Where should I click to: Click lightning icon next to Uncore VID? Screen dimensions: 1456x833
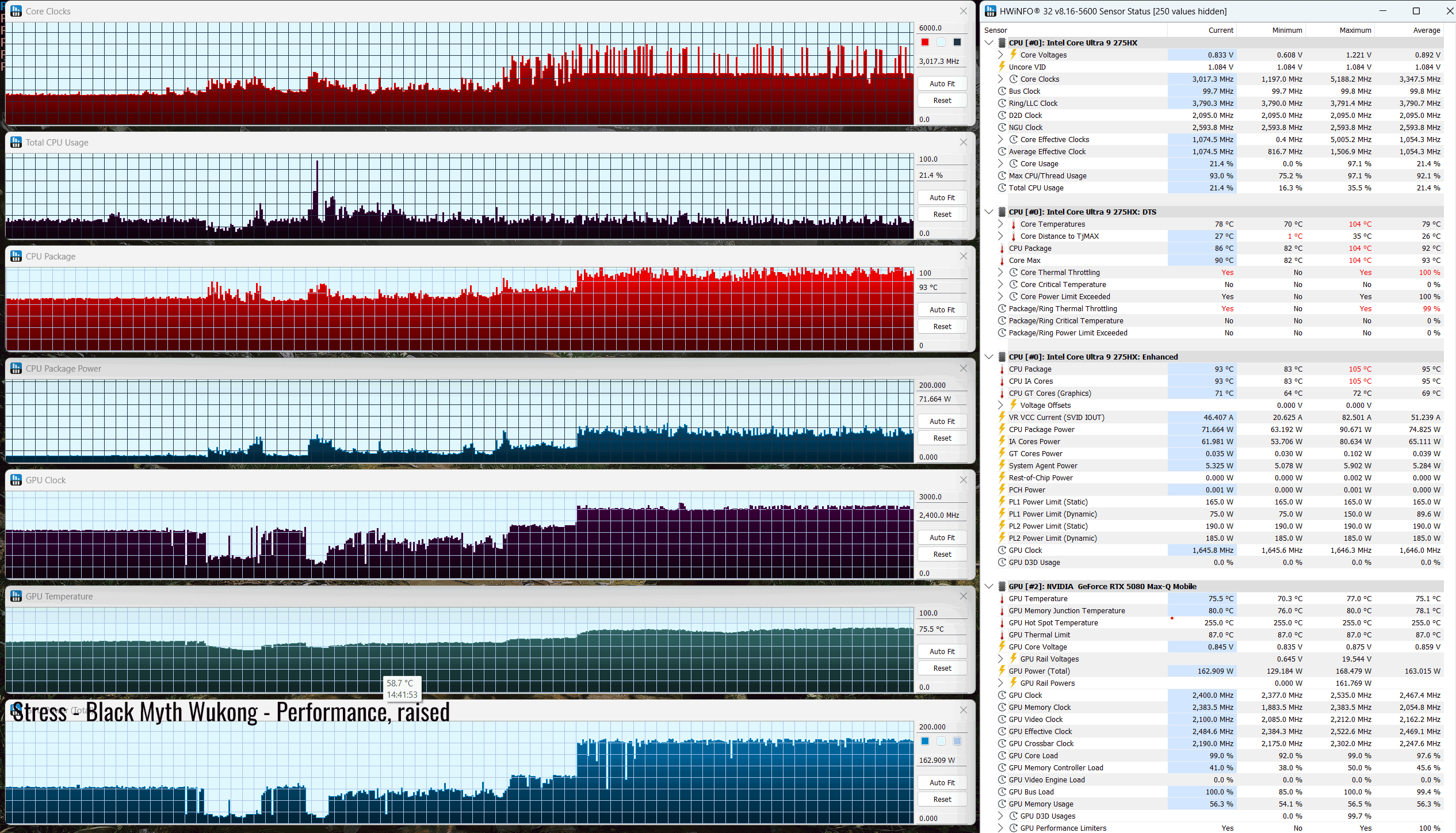coord(1002,67)
